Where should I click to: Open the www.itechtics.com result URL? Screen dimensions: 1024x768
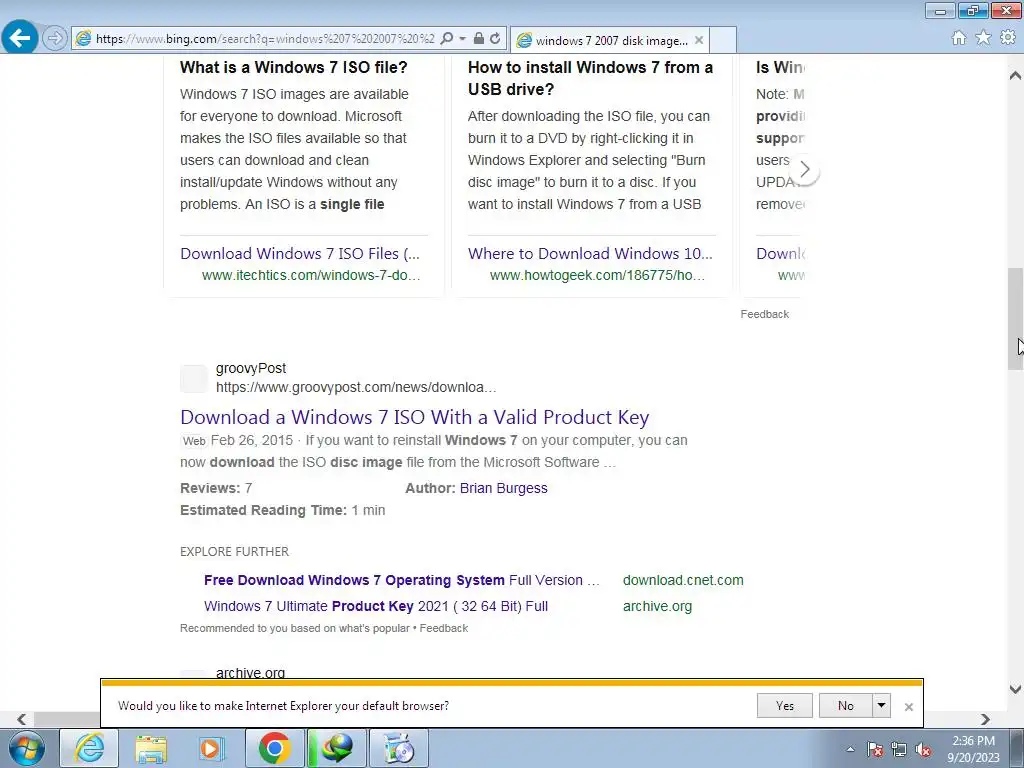[x=311, y=276]
